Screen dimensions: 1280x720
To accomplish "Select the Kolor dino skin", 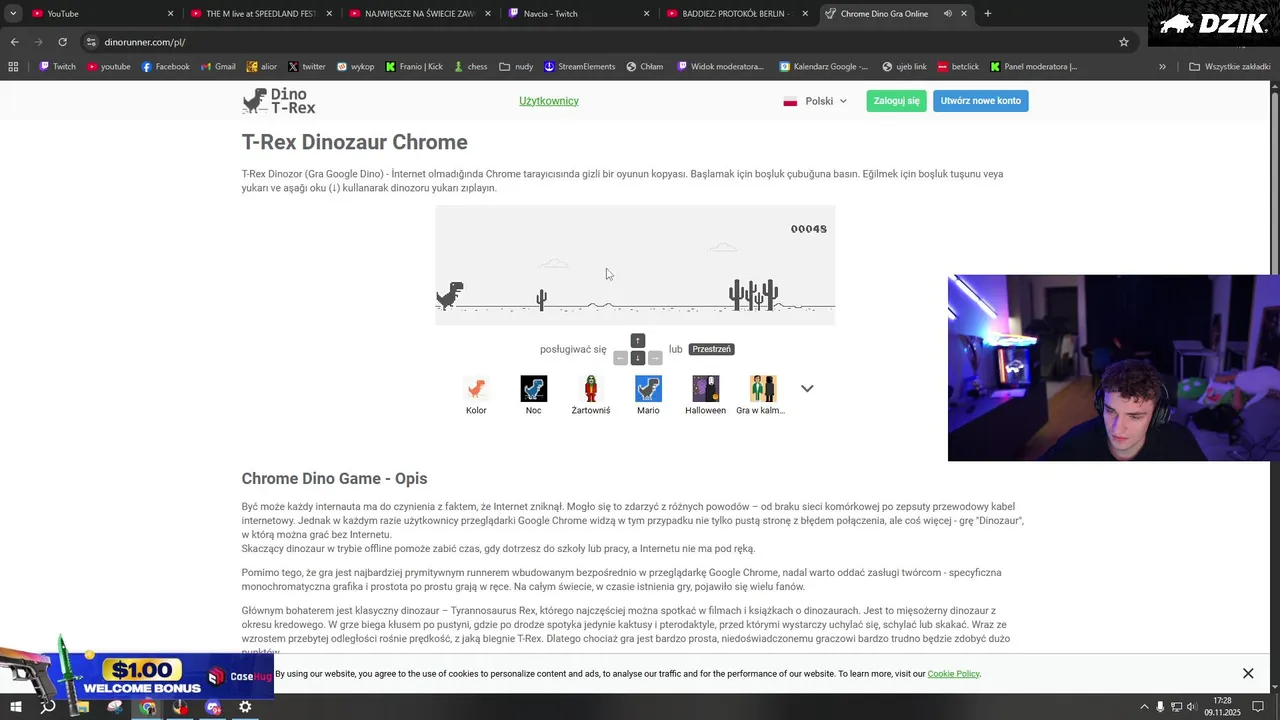I will (x=476, y=395).
